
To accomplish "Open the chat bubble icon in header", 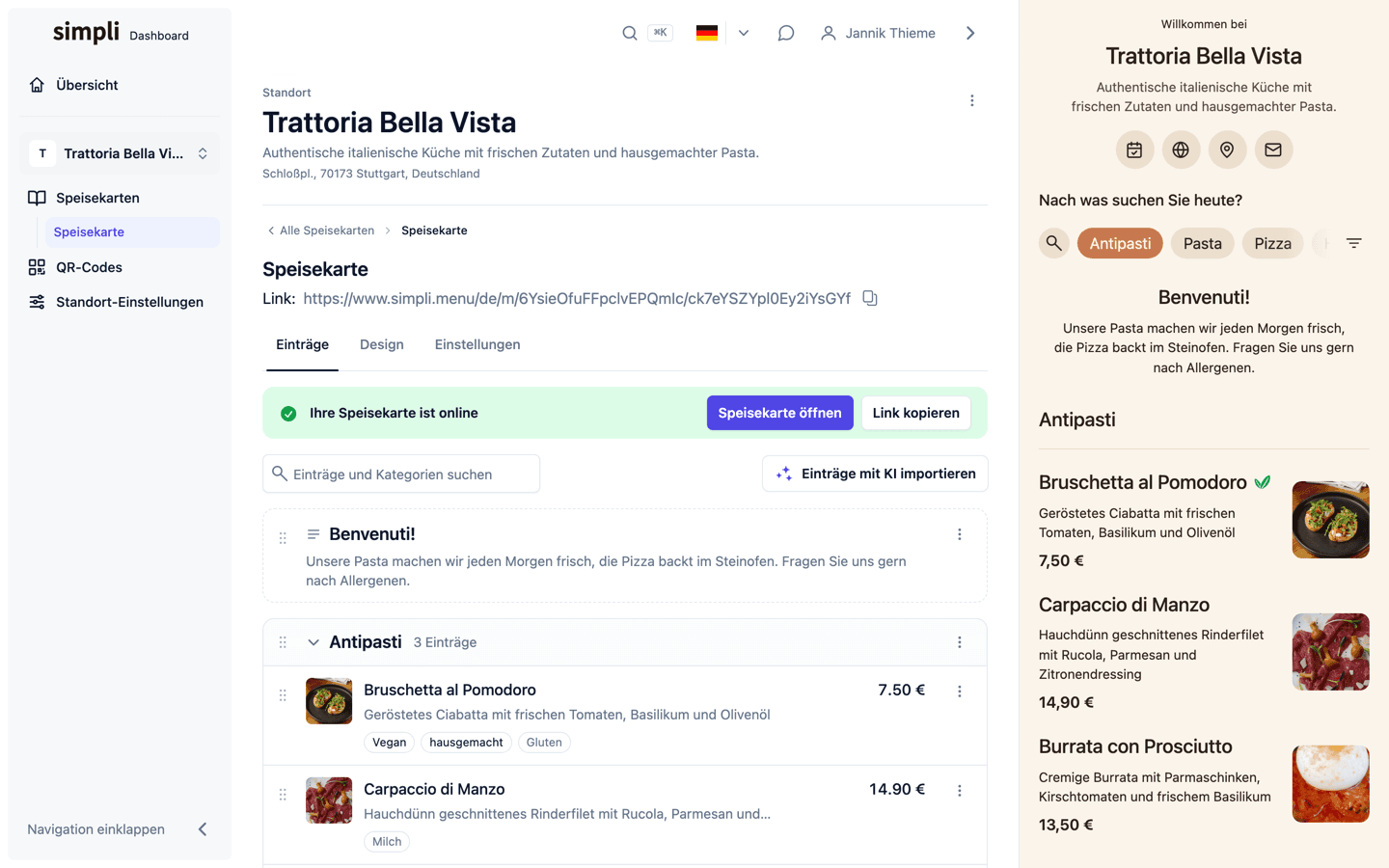I will pos(786,33).
